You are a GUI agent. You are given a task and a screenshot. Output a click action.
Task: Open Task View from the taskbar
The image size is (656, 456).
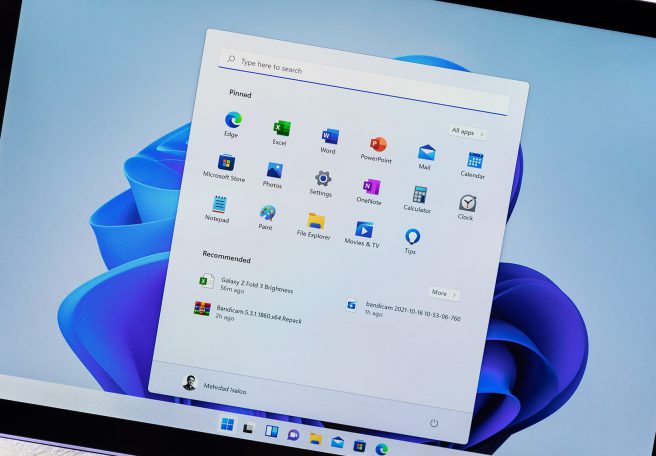click(249, 428)
